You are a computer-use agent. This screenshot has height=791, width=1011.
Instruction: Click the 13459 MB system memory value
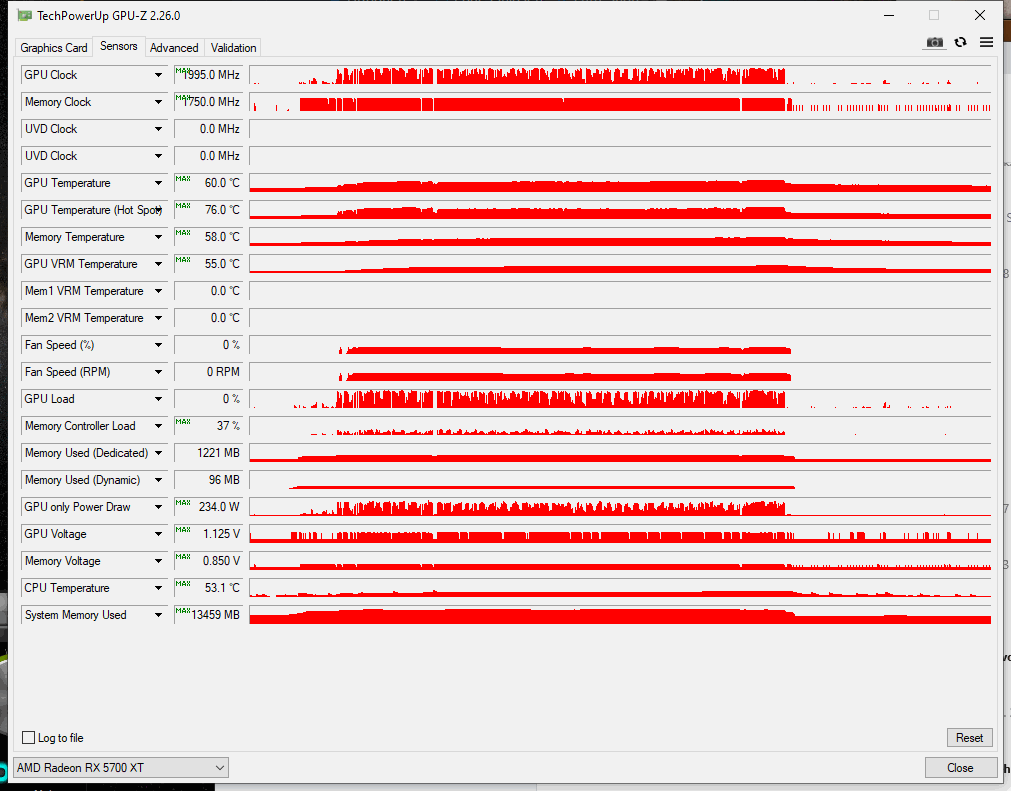coord(208,615)
